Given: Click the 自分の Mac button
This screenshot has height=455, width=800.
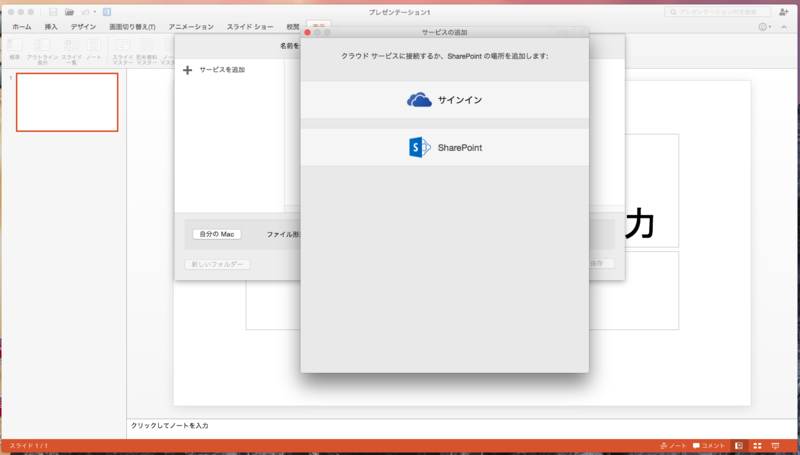Looking at the screenshot, I should point(217,234).
